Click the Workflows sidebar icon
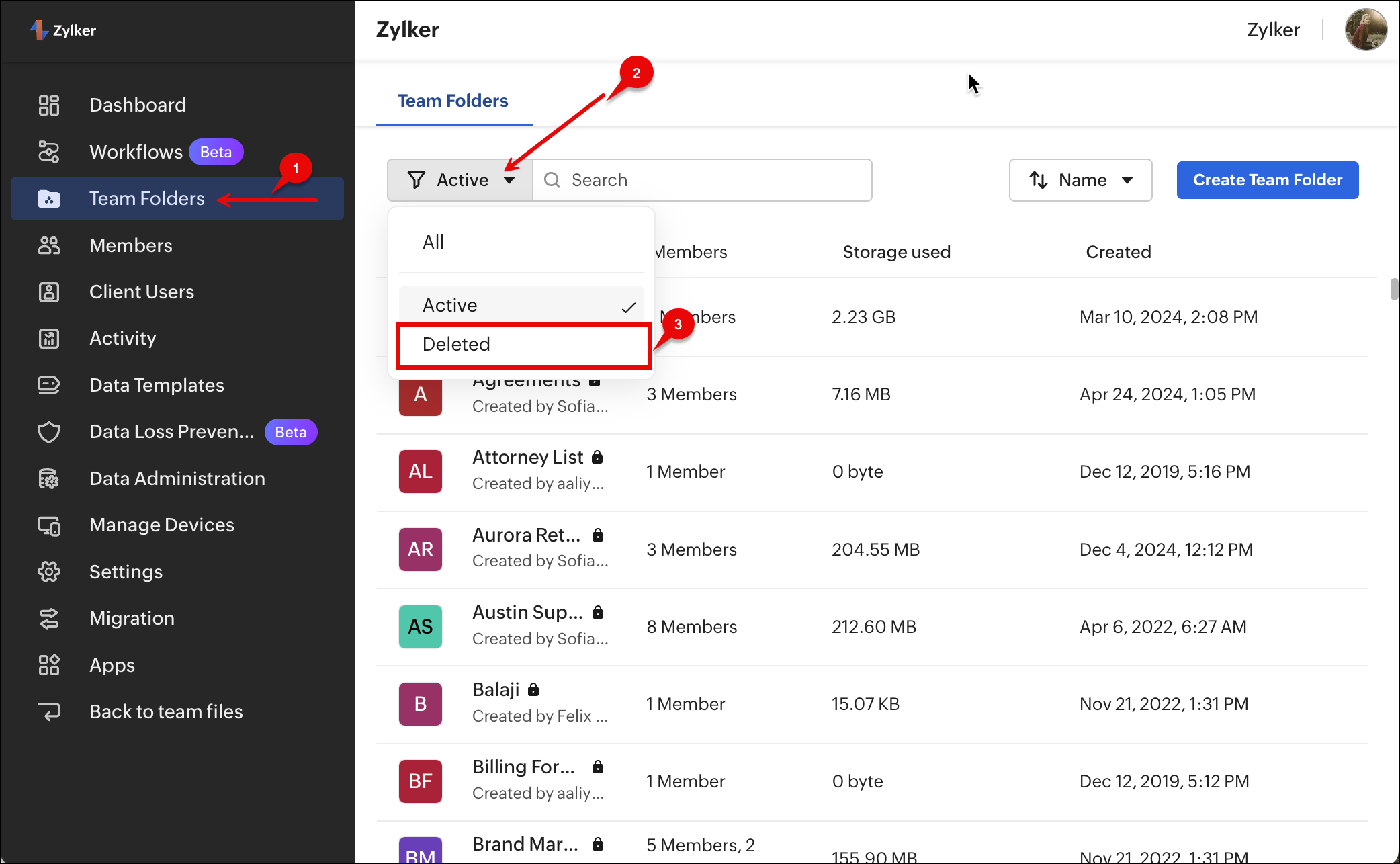 [49, 152]
